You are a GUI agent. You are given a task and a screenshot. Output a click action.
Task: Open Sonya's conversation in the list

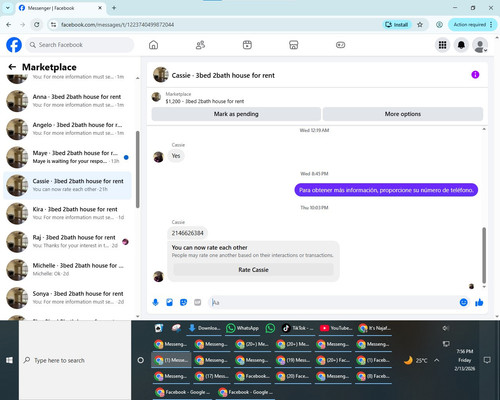point(68,298)
